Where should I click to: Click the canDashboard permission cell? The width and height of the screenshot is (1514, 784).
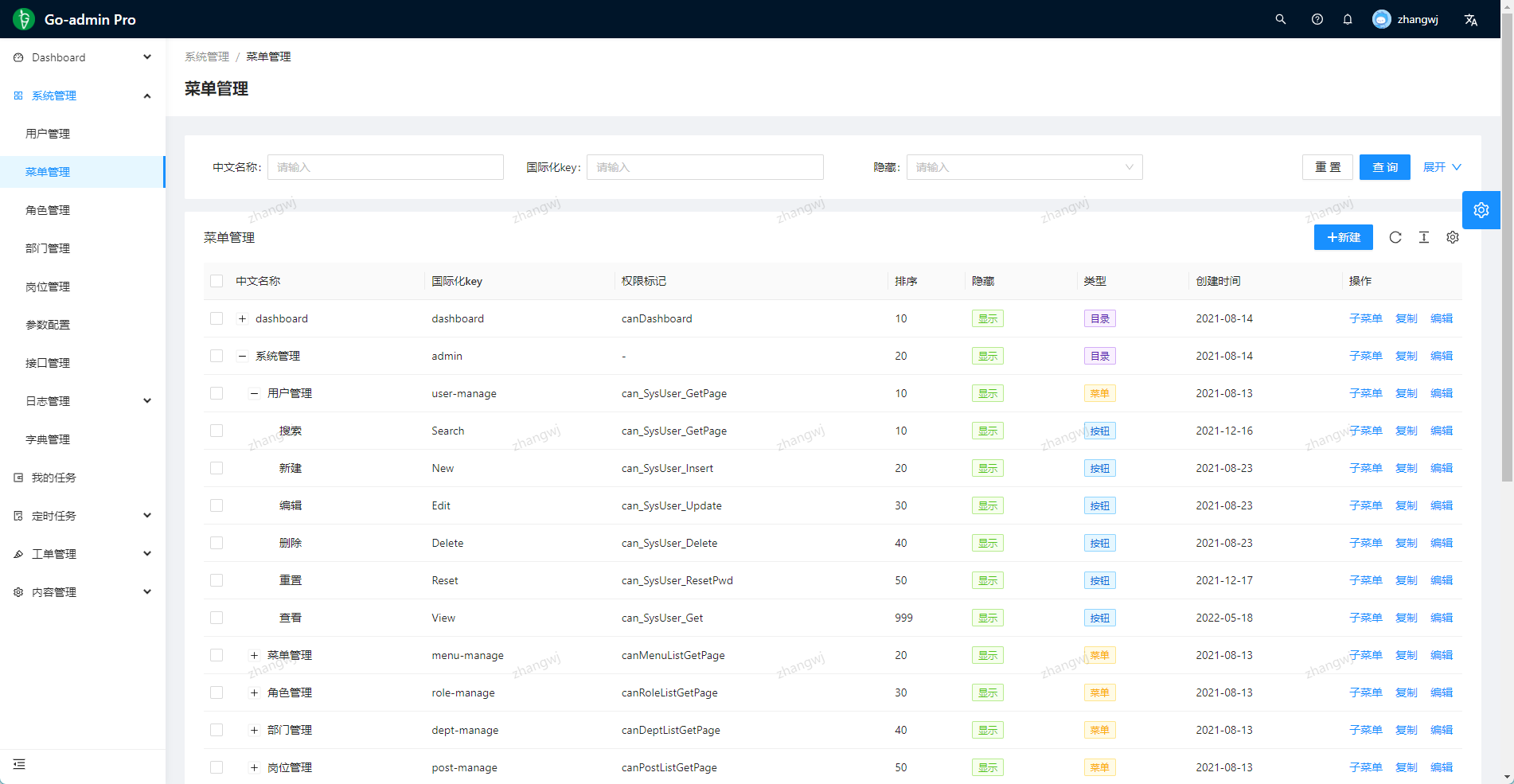657,318
